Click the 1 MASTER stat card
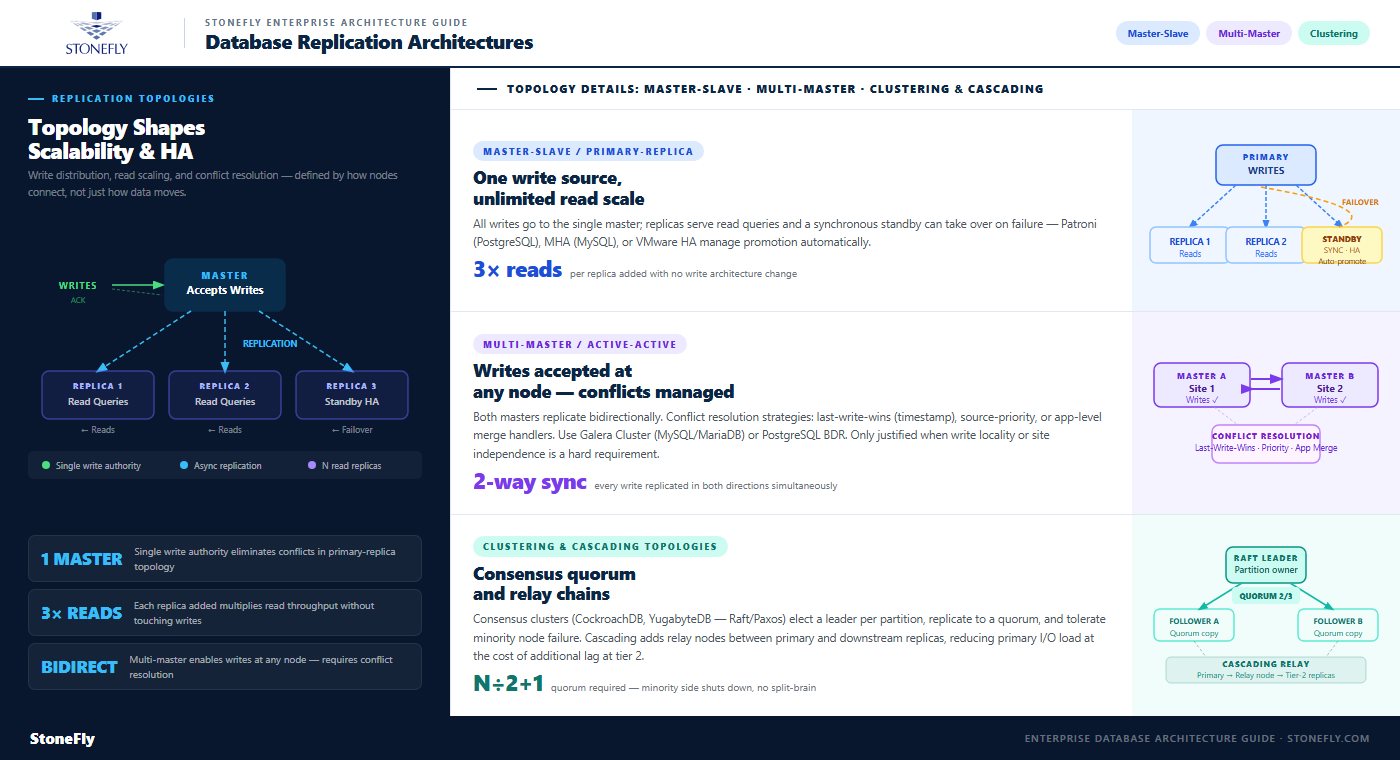Screen dimensions: 1400x760 (x=225, y=559)
